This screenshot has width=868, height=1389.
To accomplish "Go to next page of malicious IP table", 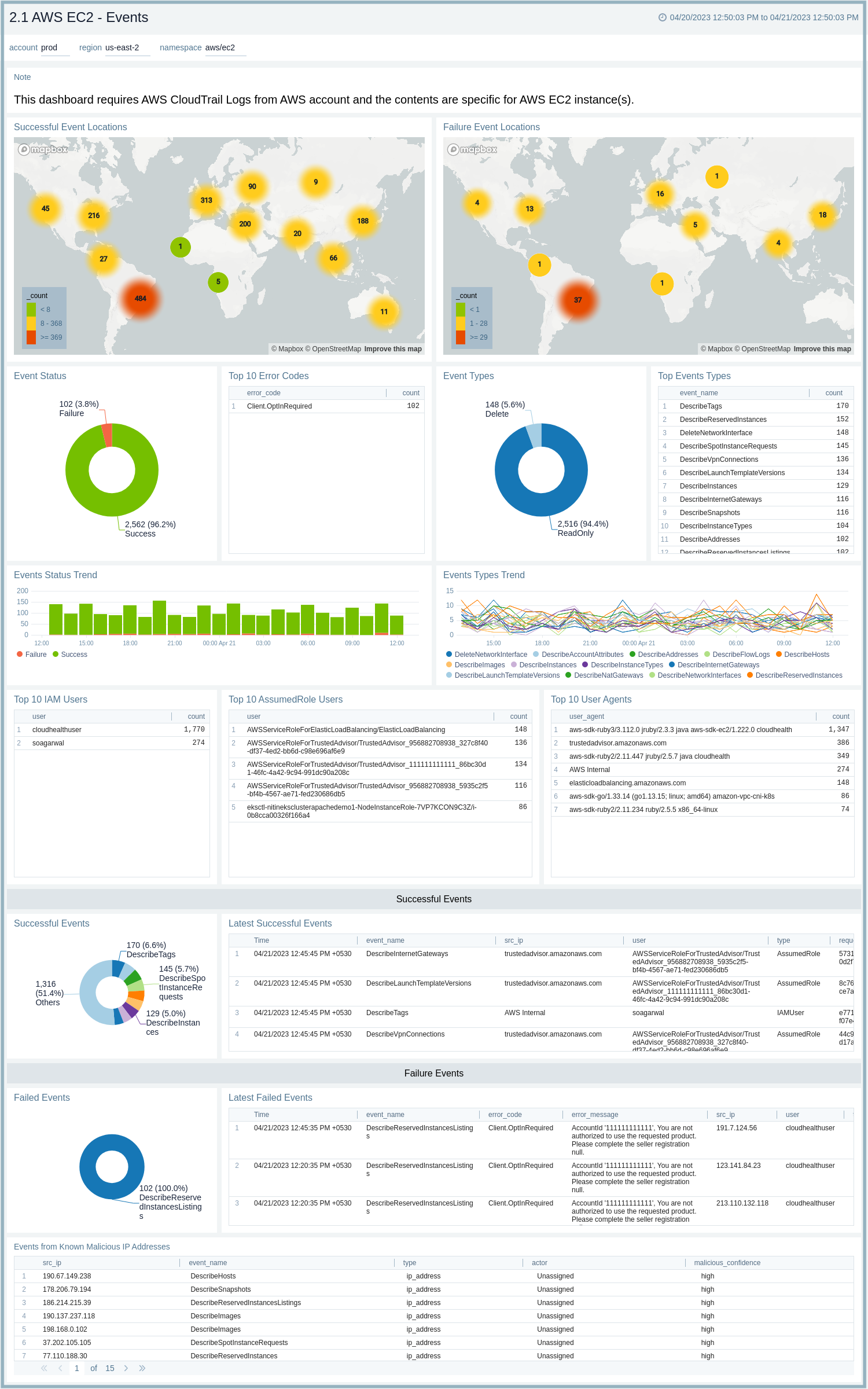I will pyautogui.click(x=126, y=1368).
